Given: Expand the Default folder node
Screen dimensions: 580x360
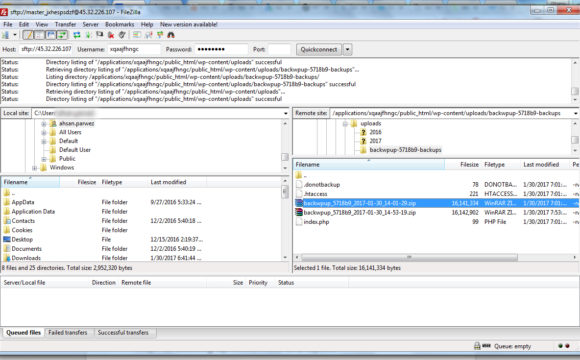Looking at the screenshot, I should pos(44,141).
